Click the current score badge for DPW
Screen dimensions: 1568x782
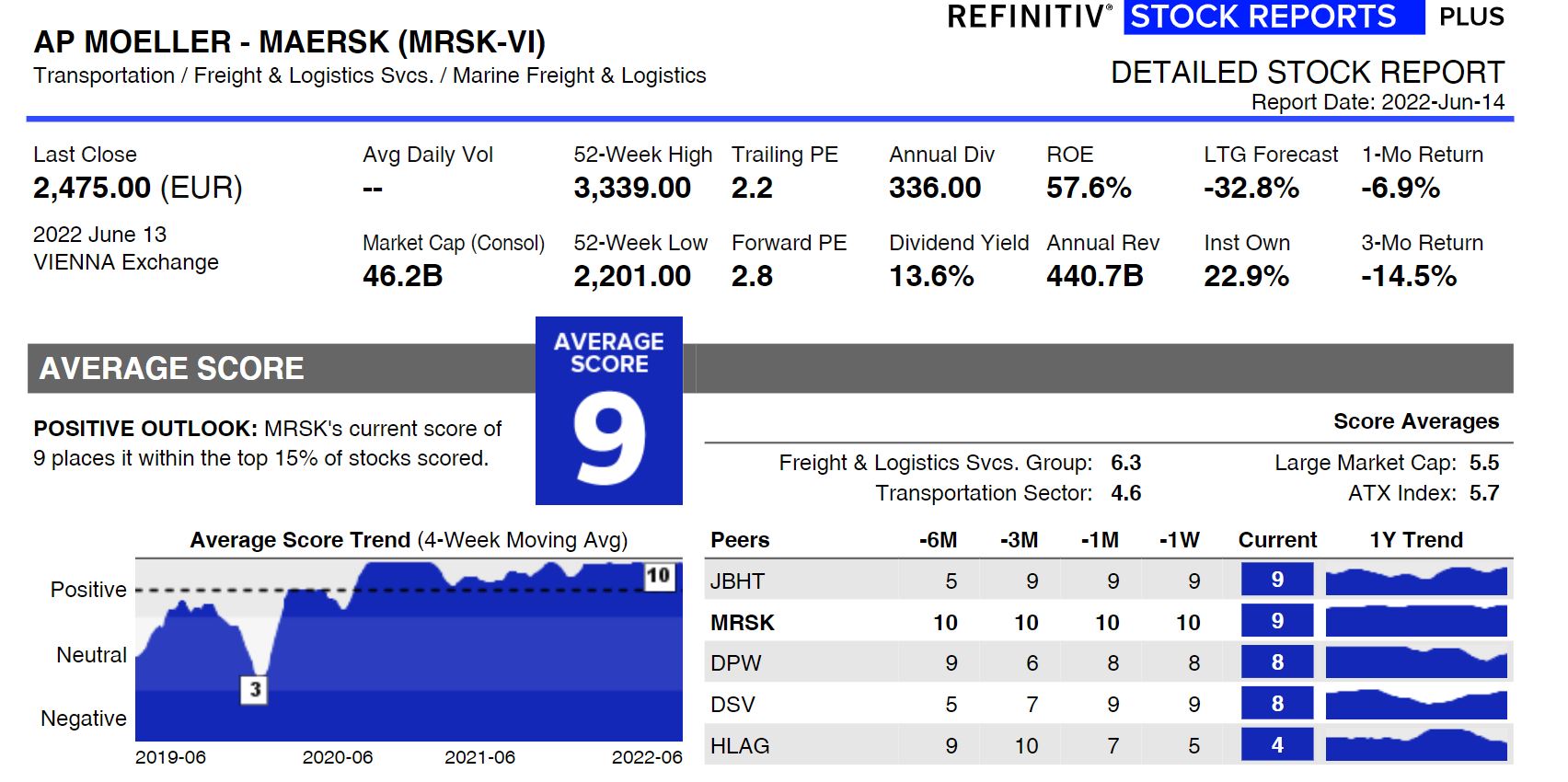pyautogui.click(x=1277, y=662)
